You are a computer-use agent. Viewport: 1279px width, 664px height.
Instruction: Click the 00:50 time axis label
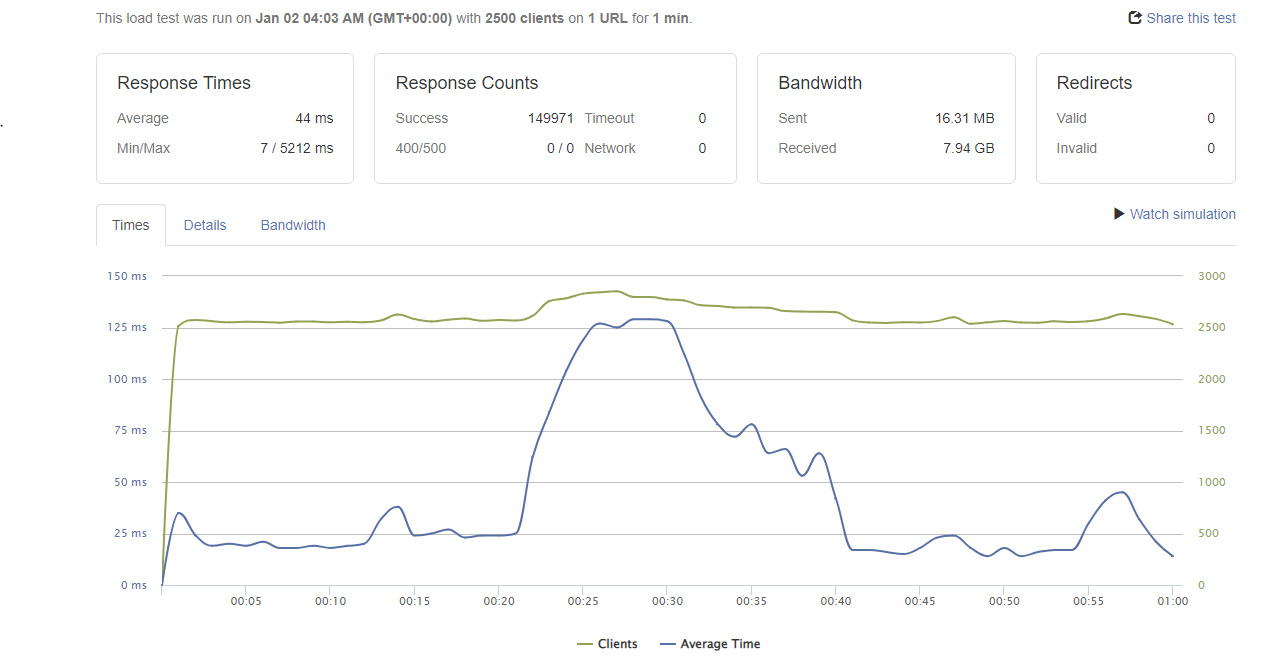pos(1004,601)
